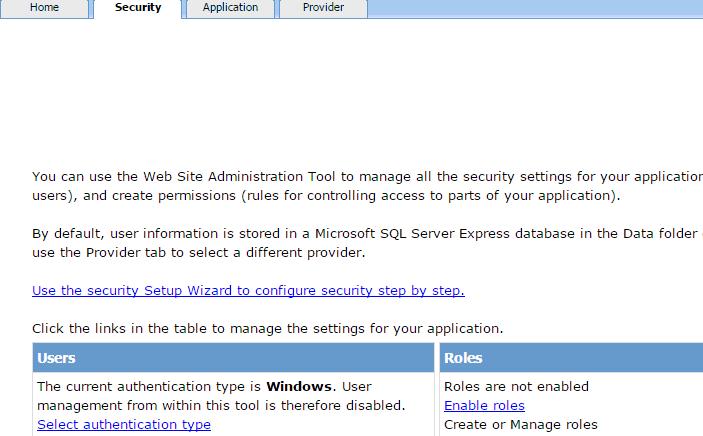Switch to the Home tab
Screen dimensions: 703x436
[x=45, y=8]
